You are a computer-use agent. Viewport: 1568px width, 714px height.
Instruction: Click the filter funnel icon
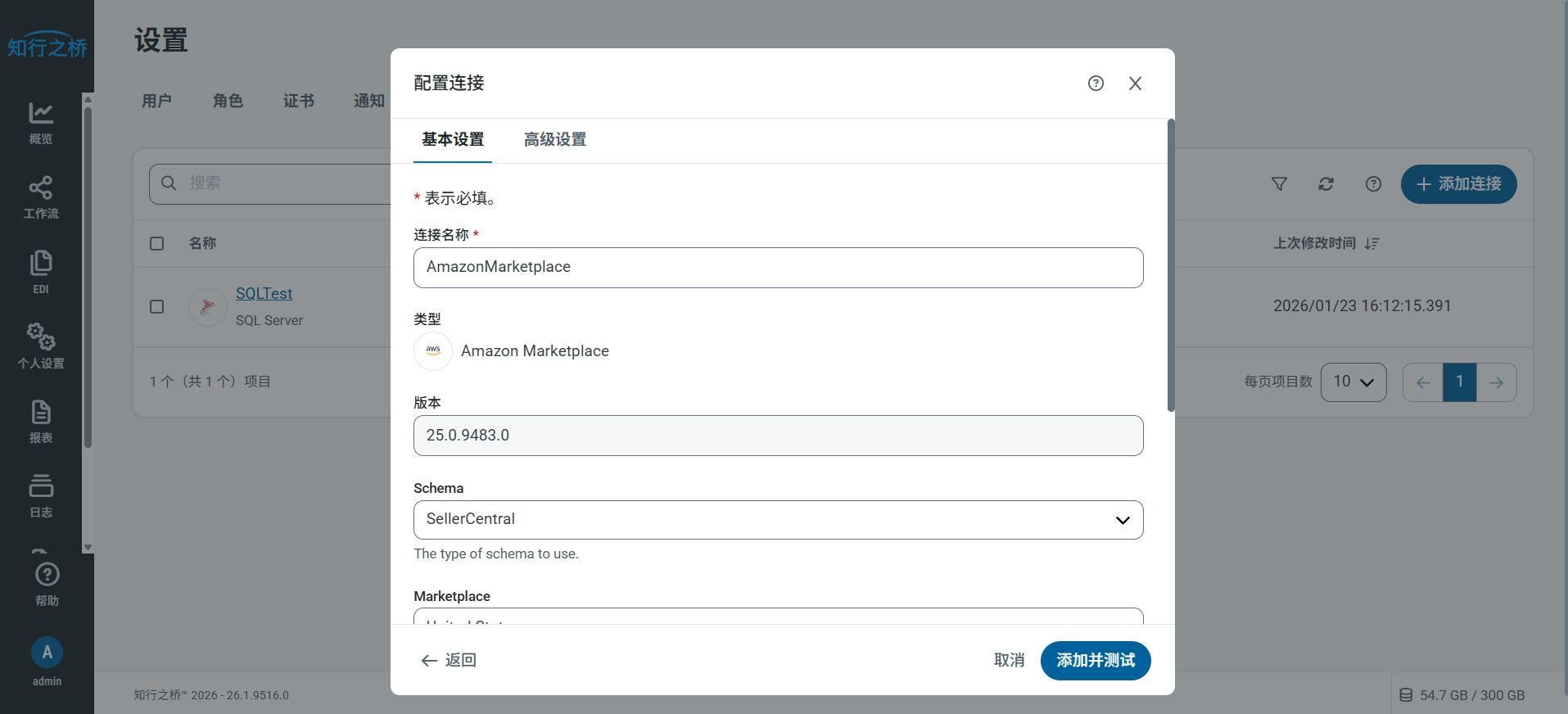(x=1279, y=184)
